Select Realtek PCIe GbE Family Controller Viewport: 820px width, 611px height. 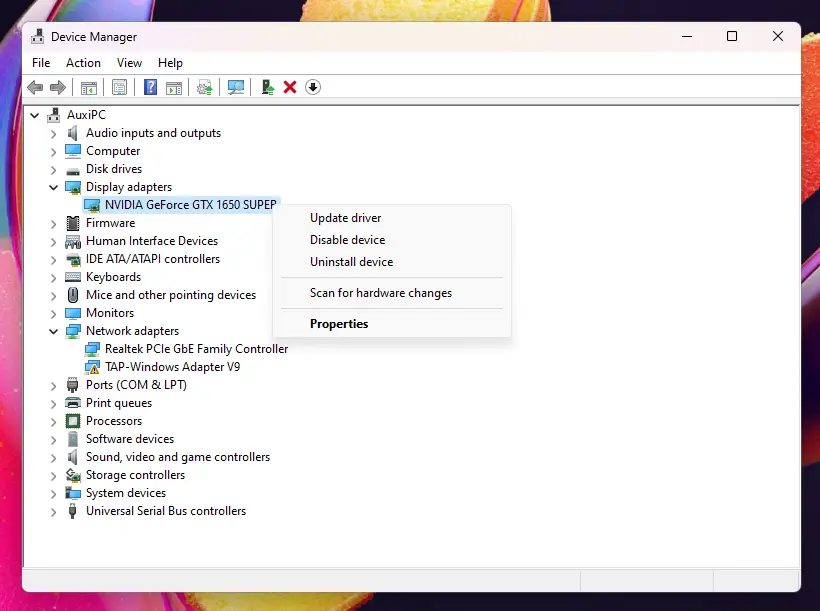click(x=197, y=349)
